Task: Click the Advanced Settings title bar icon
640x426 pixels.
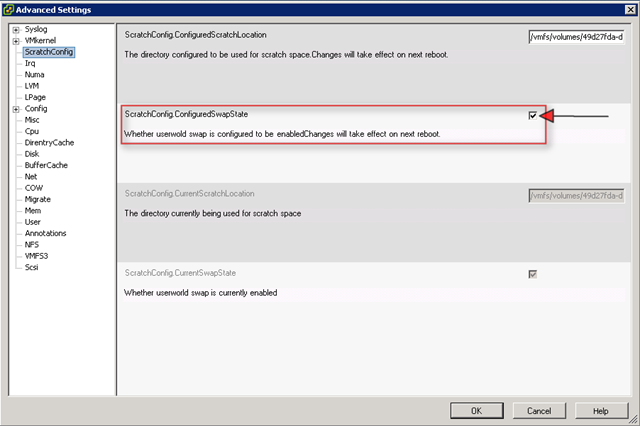Action: pos(9,9)
